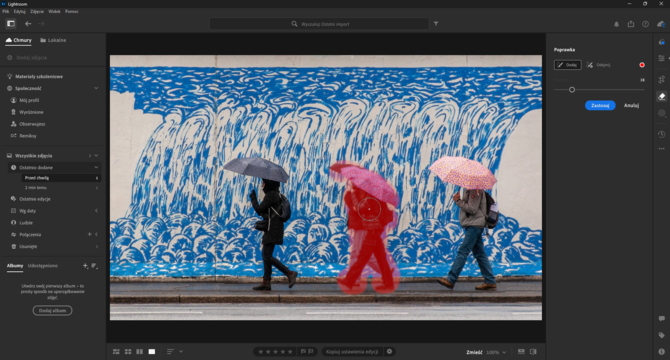Switch to the Lokalne tab
This screenshot has height=360, width=670.
pos(53,40)
